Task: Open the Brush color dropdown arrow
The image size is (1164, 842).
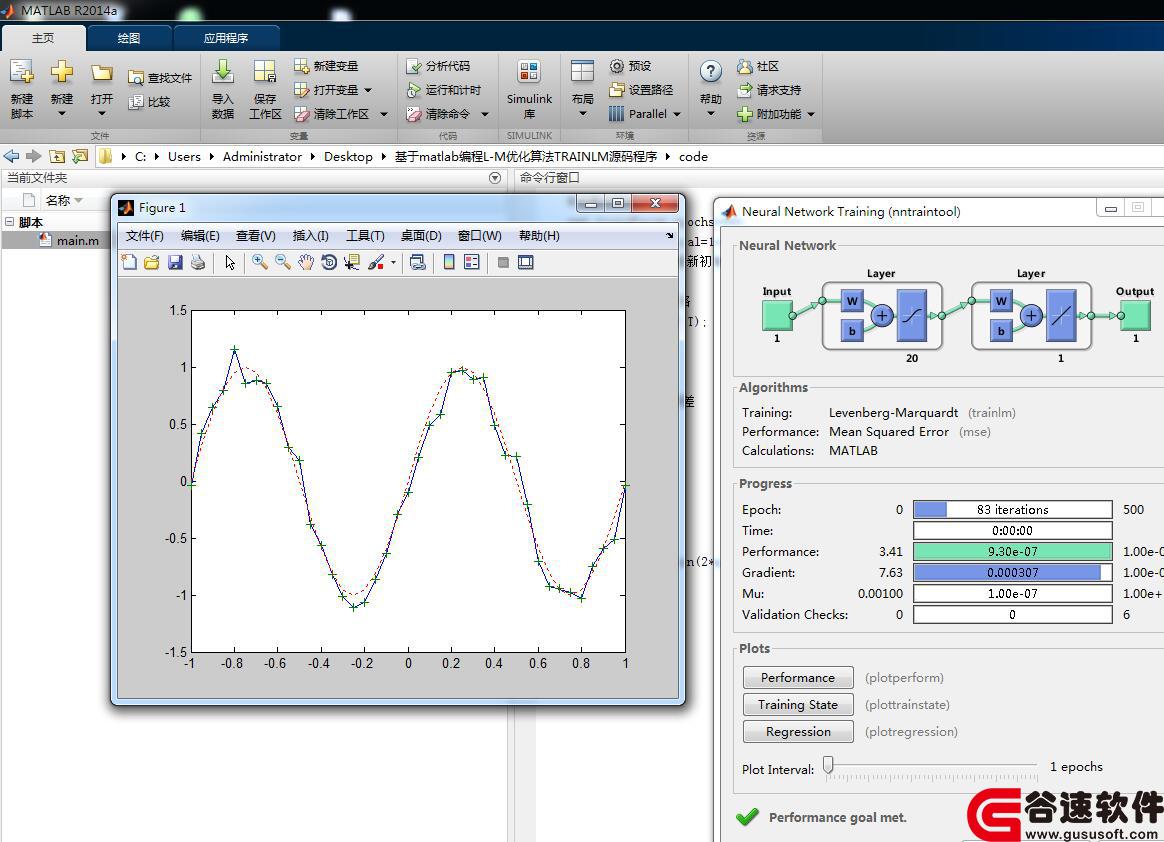Action: (393, 262)
